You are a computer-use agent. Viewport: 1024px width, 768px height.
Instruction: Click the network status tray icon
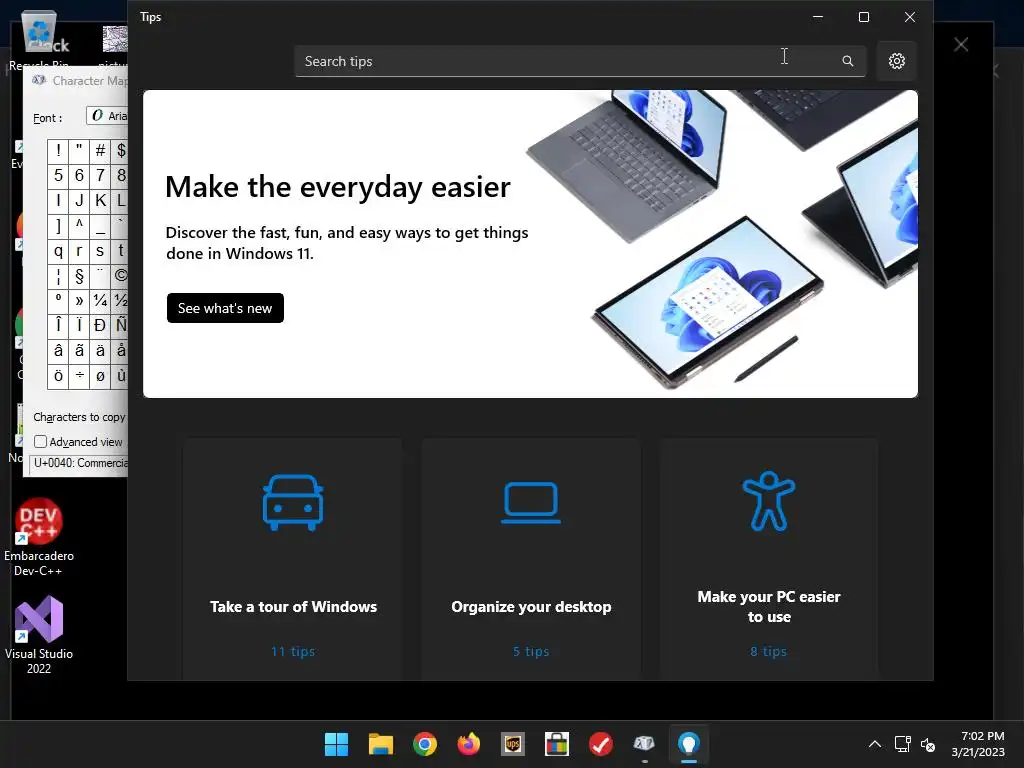pos(903,744)
